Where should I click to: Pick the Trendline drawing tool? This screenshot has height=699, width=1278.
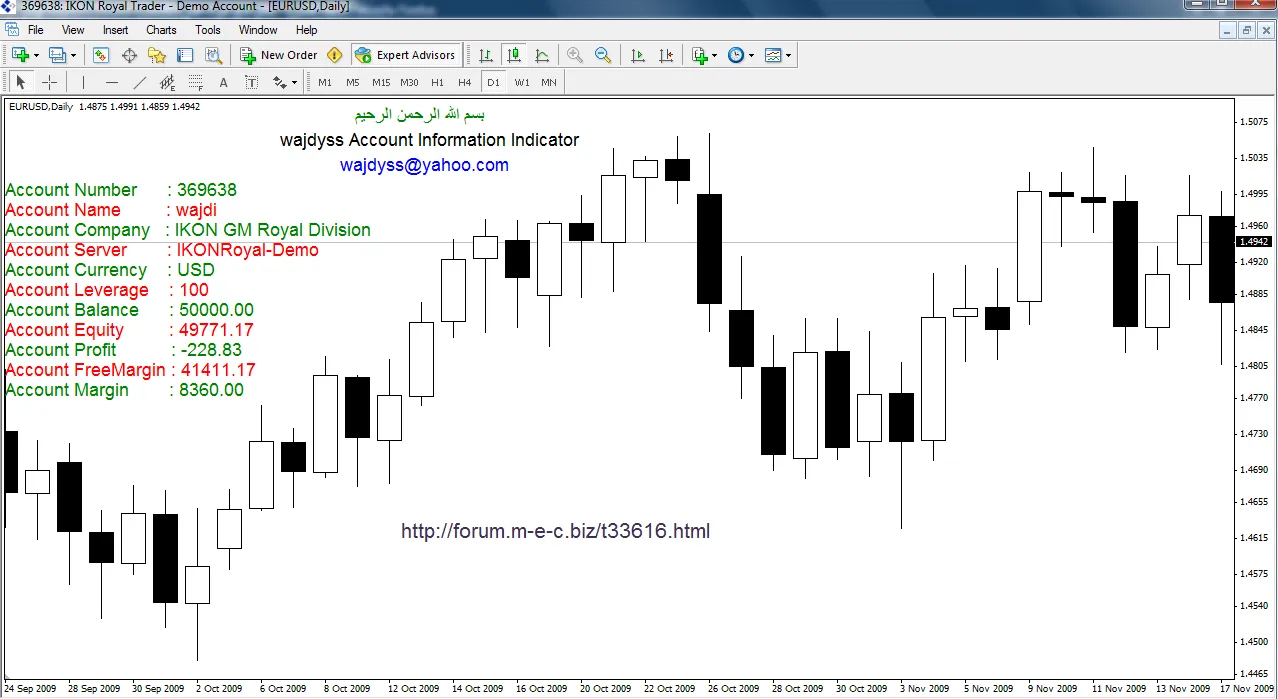pos(140,82)
